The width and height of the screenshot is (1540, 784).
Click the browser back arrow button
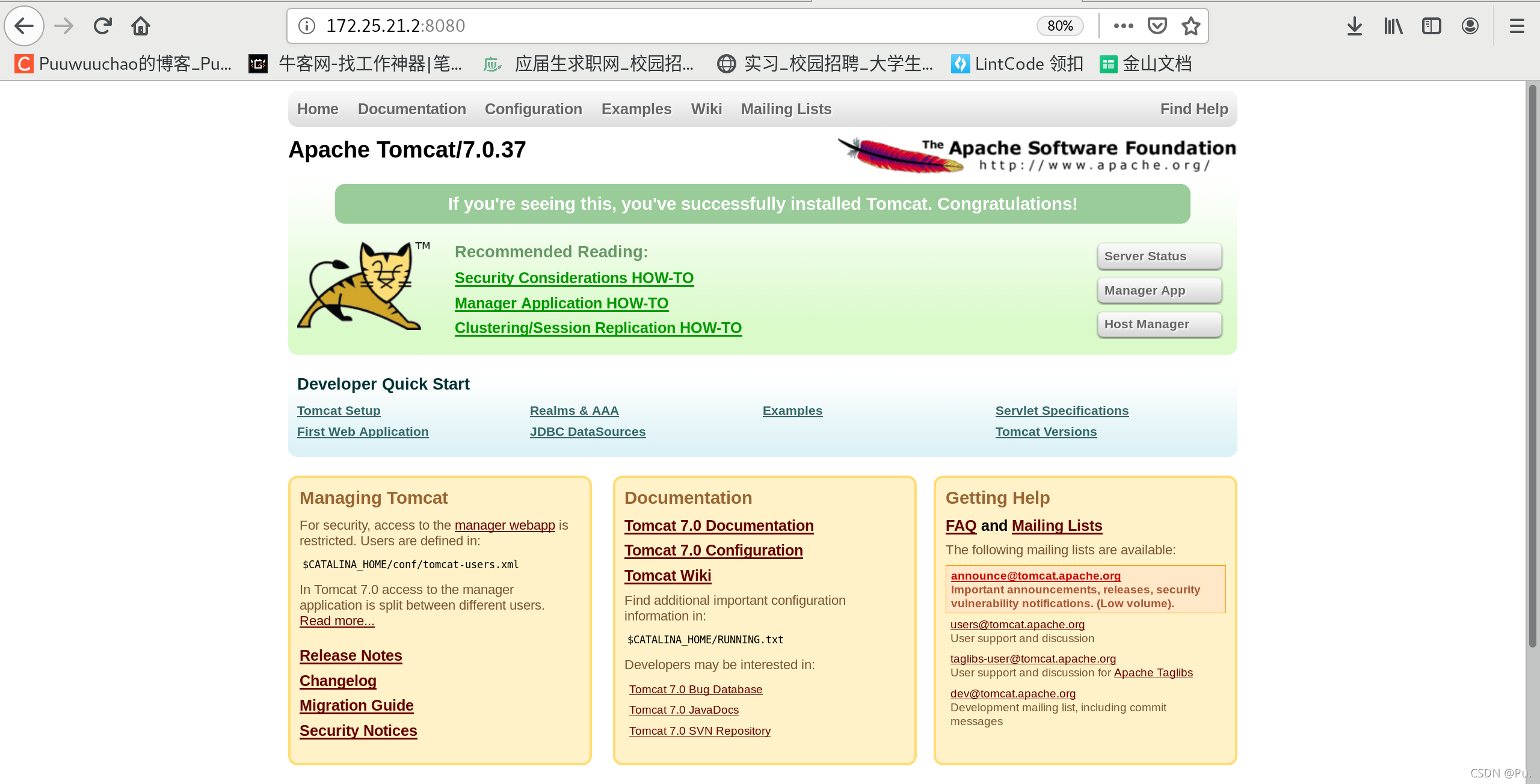[24, 26]
